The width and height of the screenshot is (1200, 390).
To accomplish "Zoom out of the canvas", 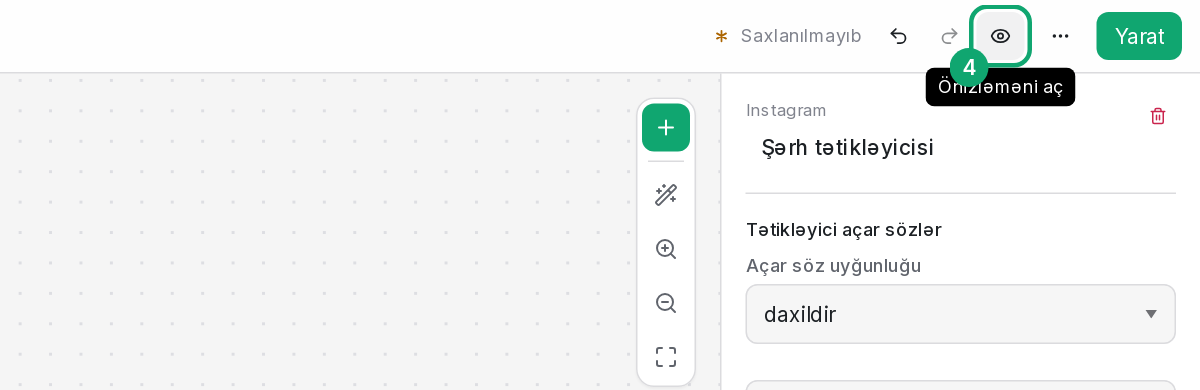I will [666, 303].
